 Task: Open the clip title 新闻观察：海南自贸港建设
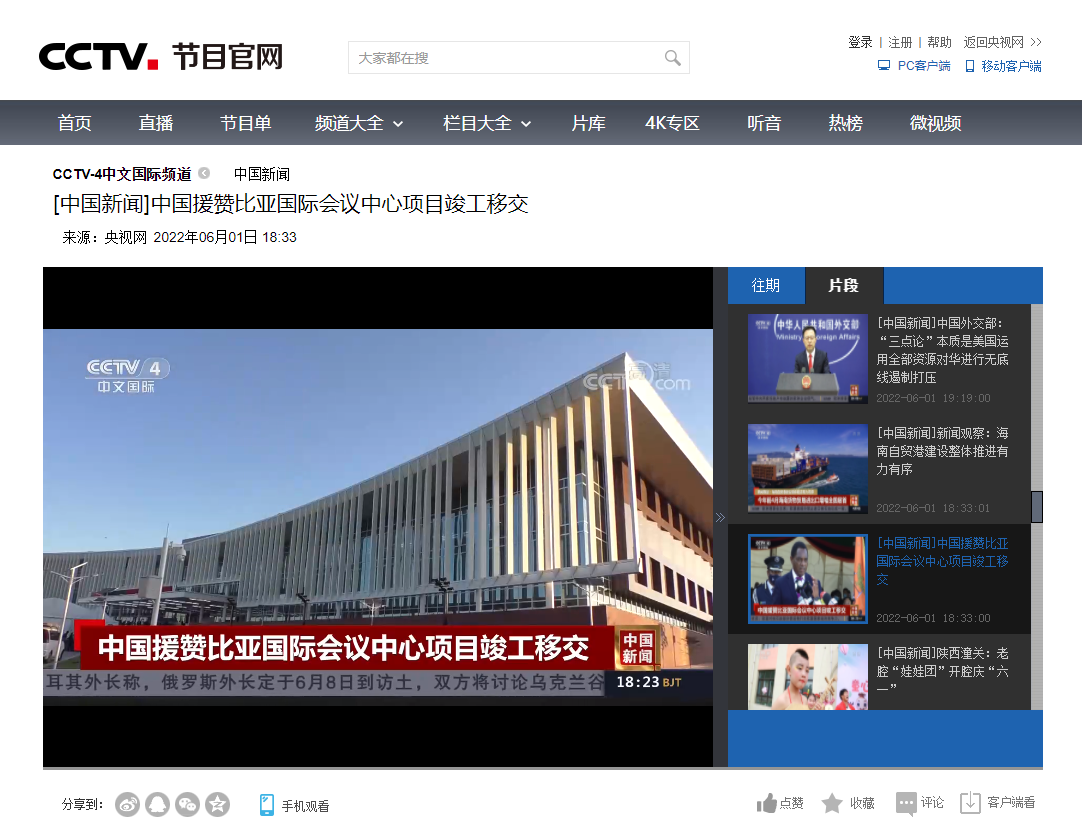943,451
